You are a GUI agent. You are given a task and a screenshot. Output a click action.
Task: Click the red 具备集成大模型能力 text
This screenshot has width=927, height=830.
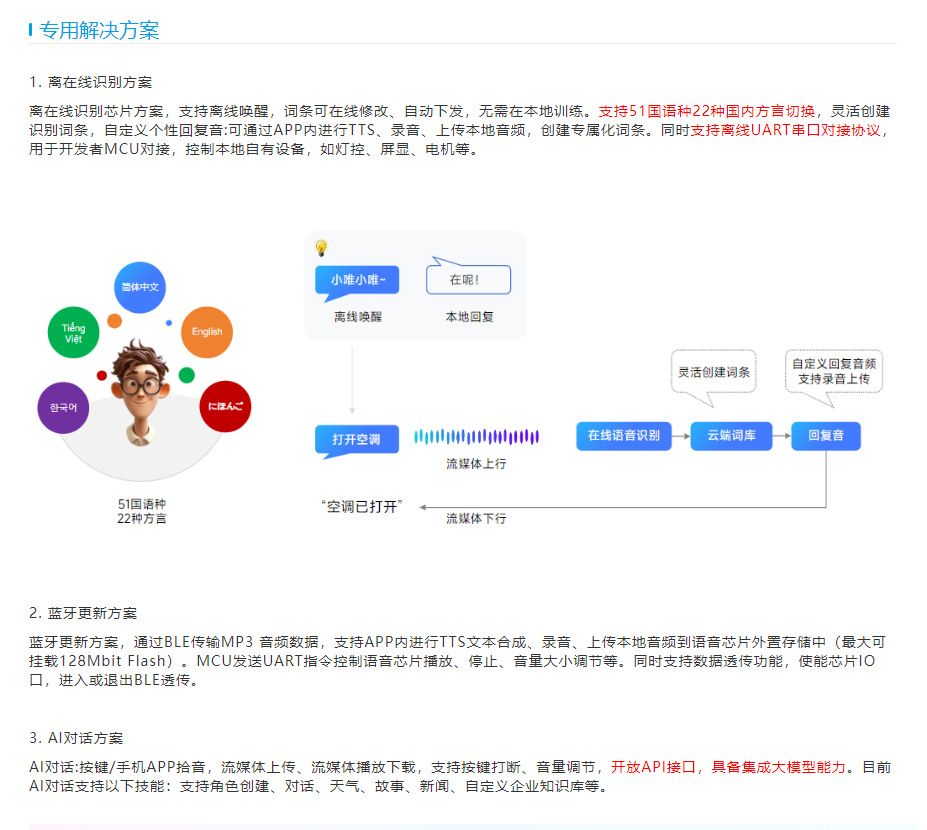point(779,767)
